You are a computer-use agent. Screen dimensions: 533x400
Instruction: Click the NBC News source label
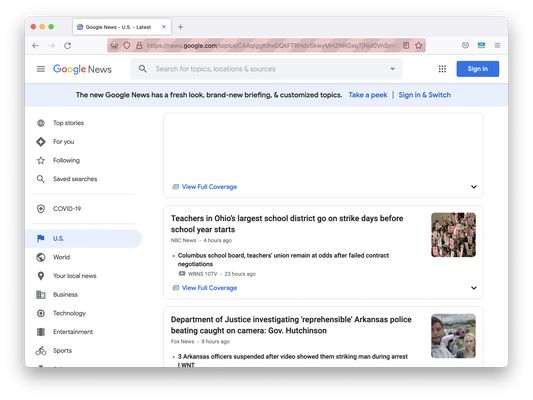(x=184, y=240)
